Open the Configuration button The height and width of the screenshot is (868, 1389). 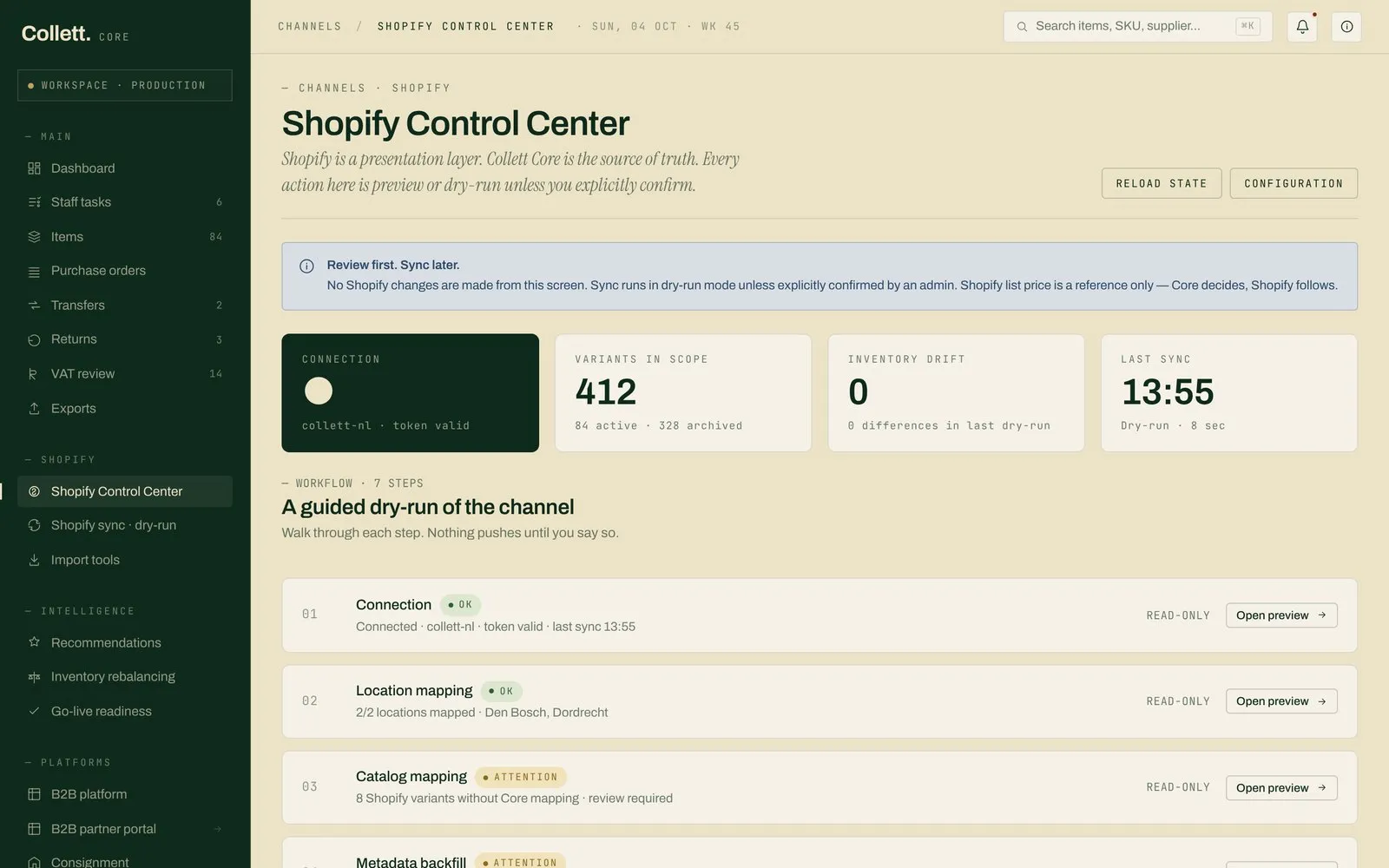pyautogui.click(x=1294, y=183)
